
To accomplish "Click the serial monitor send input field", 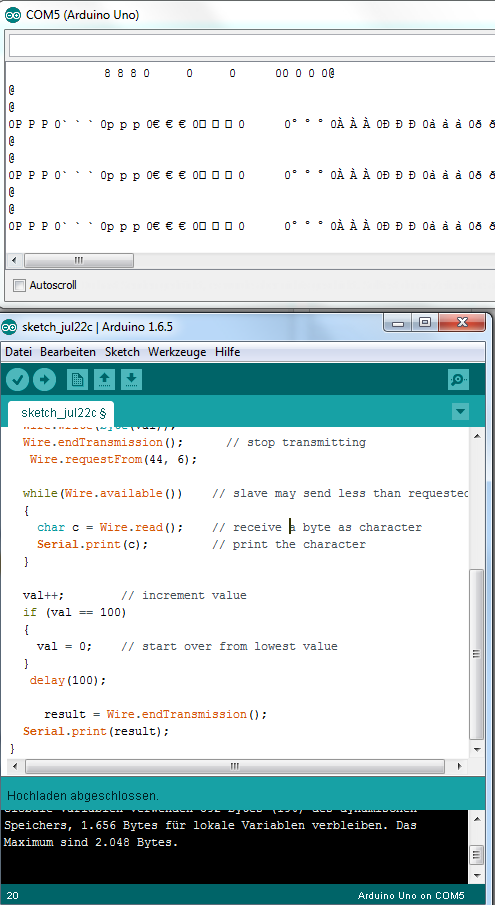I will (x=252, y=46).
